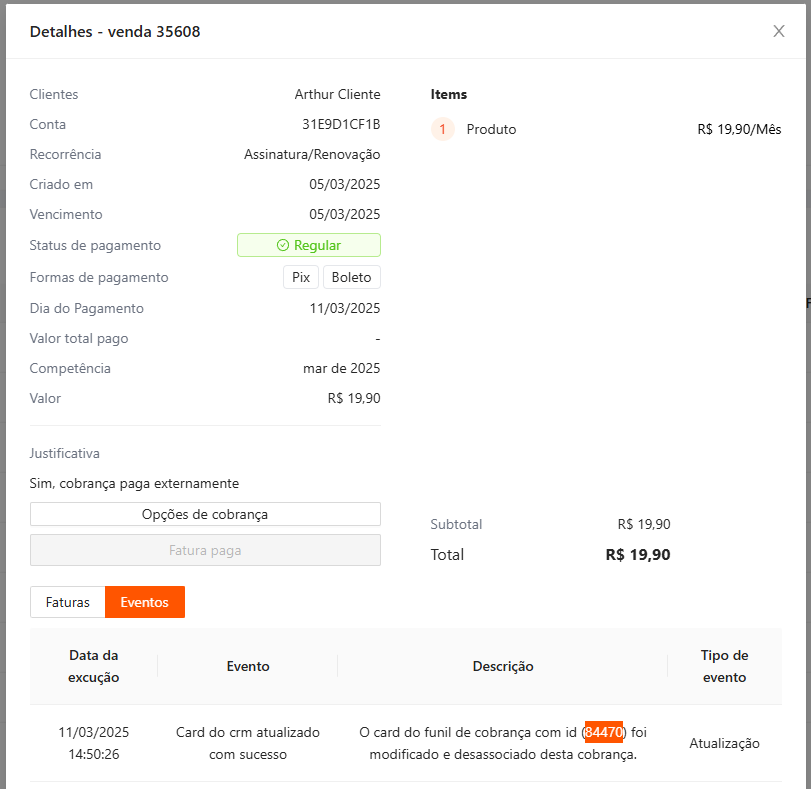
Task: Click the Tipo de evento column header
Action: 724,666
